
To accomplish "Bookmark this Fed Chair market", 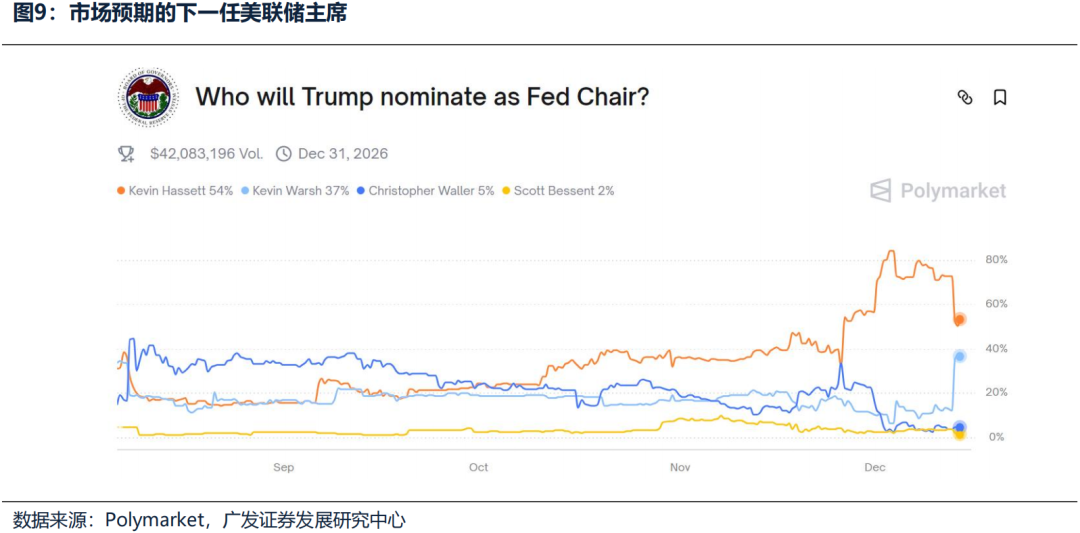I will 999,97.
